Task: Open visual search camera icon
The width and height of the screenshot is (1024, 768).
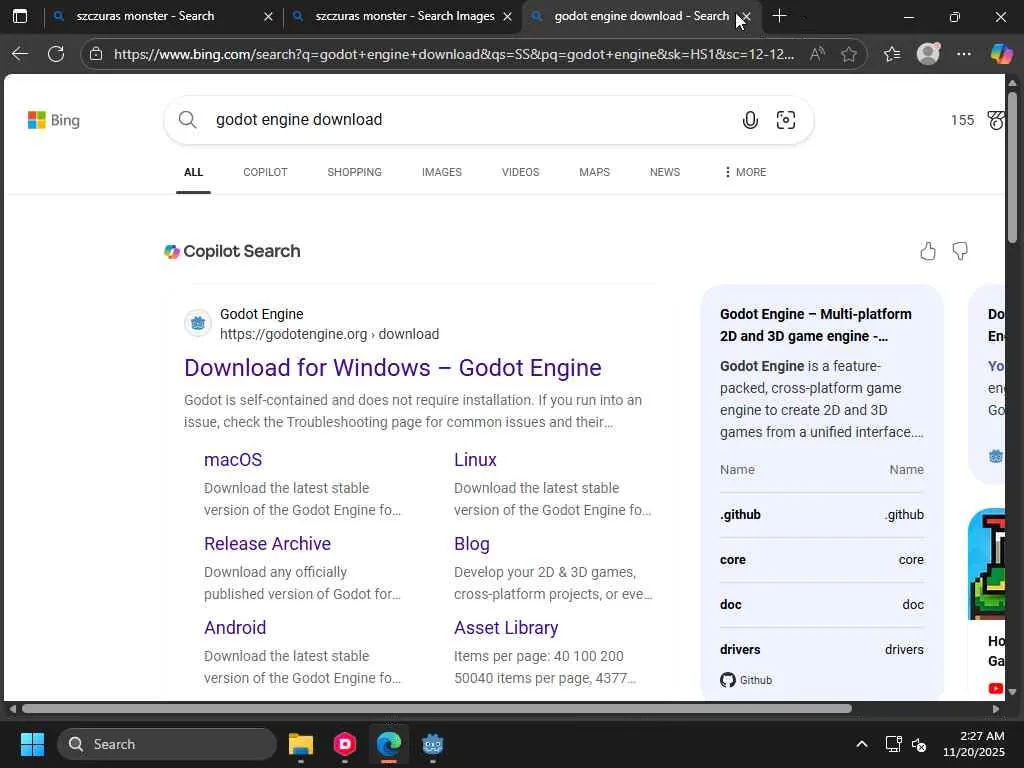Action: pyautogui.click(x=786, y=121)
